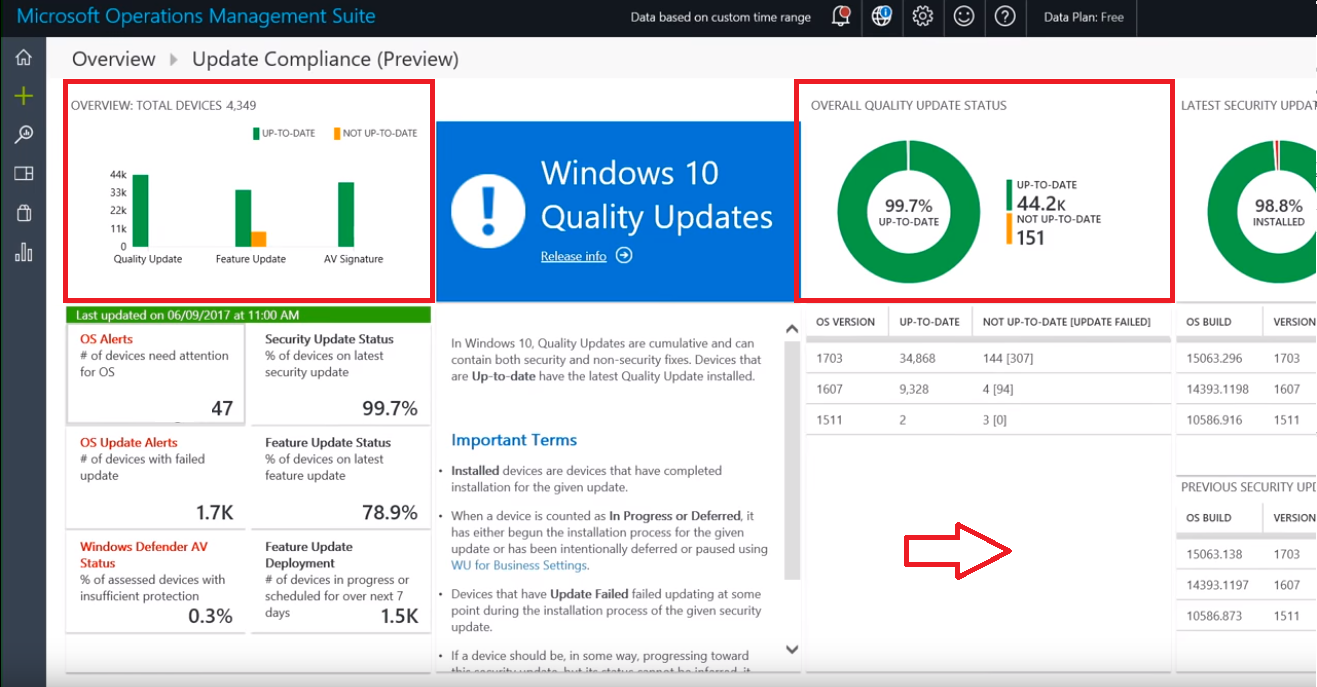Select the OS Update Alerts tile
The image size is (1317, 687).
(x=156, y=479)
